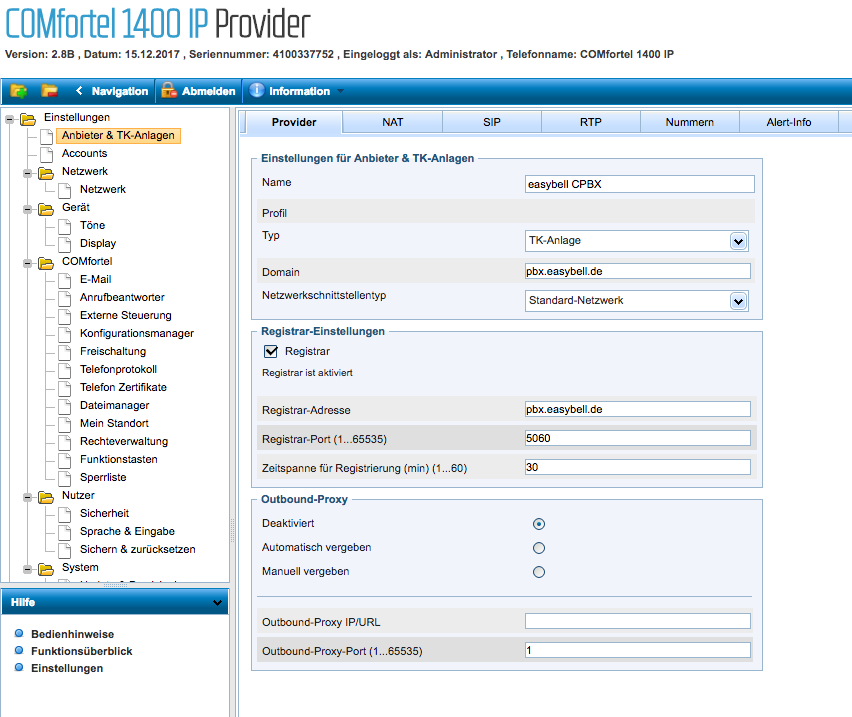Click the Outbound-Proxy-Port field

pyautogui.click(x=638, y=650)
